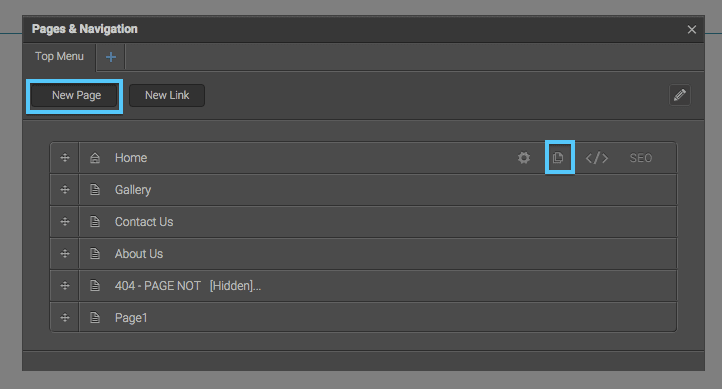This screenshot has height=389, width=722.
Task: Click move handle for Contact Us row
Action: 65,222
